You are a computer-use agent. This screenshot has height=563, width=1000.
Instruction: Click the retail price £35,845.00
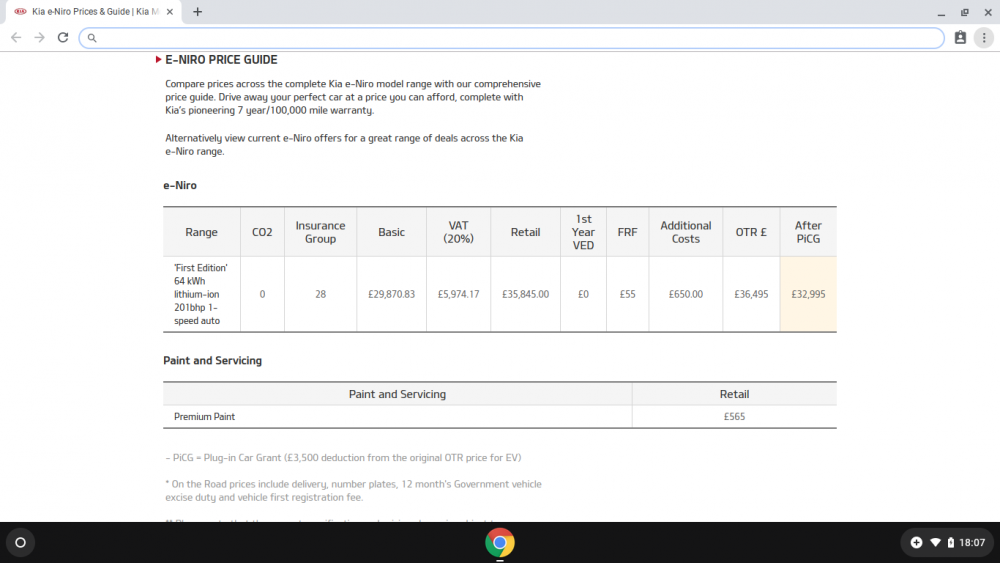[526, 294]
